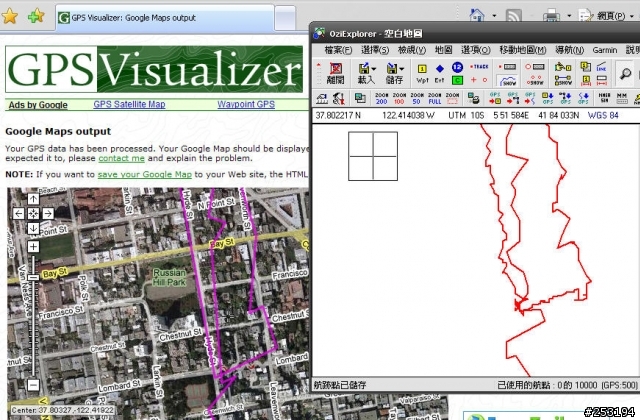Click the browser favorites star icon
Image resolution: width=640 pixels, height=420 pixels.
pyautogui.click(x=10, y=16)
